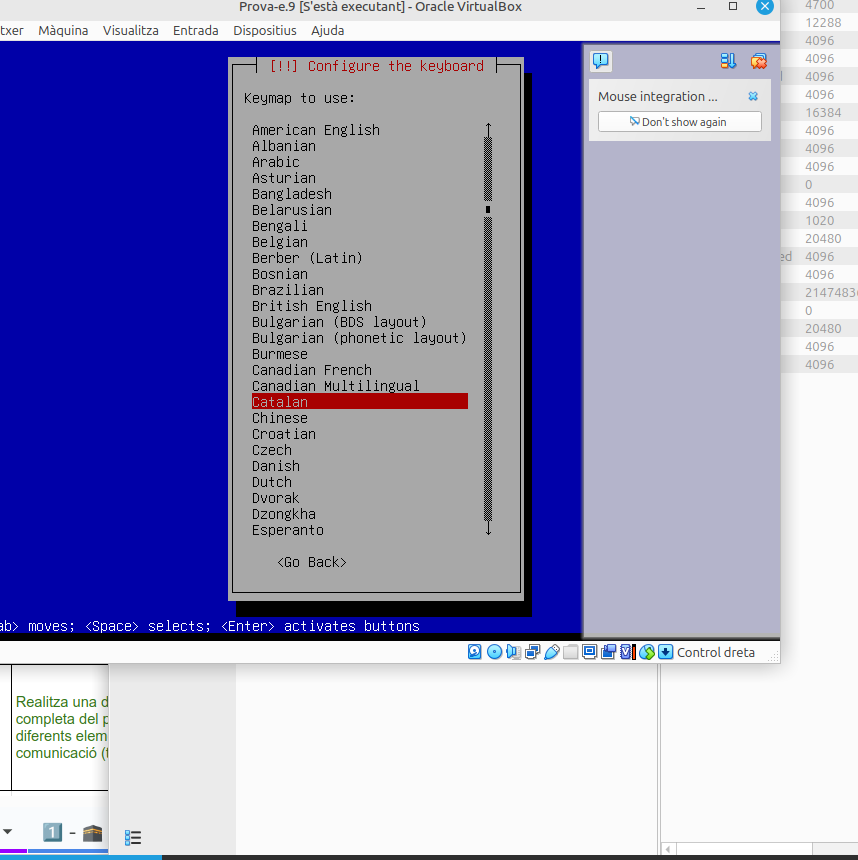Sort notifications using the order arrow icon
The height and width of the screenshot is (860, 858).
(x=728, y=61)
